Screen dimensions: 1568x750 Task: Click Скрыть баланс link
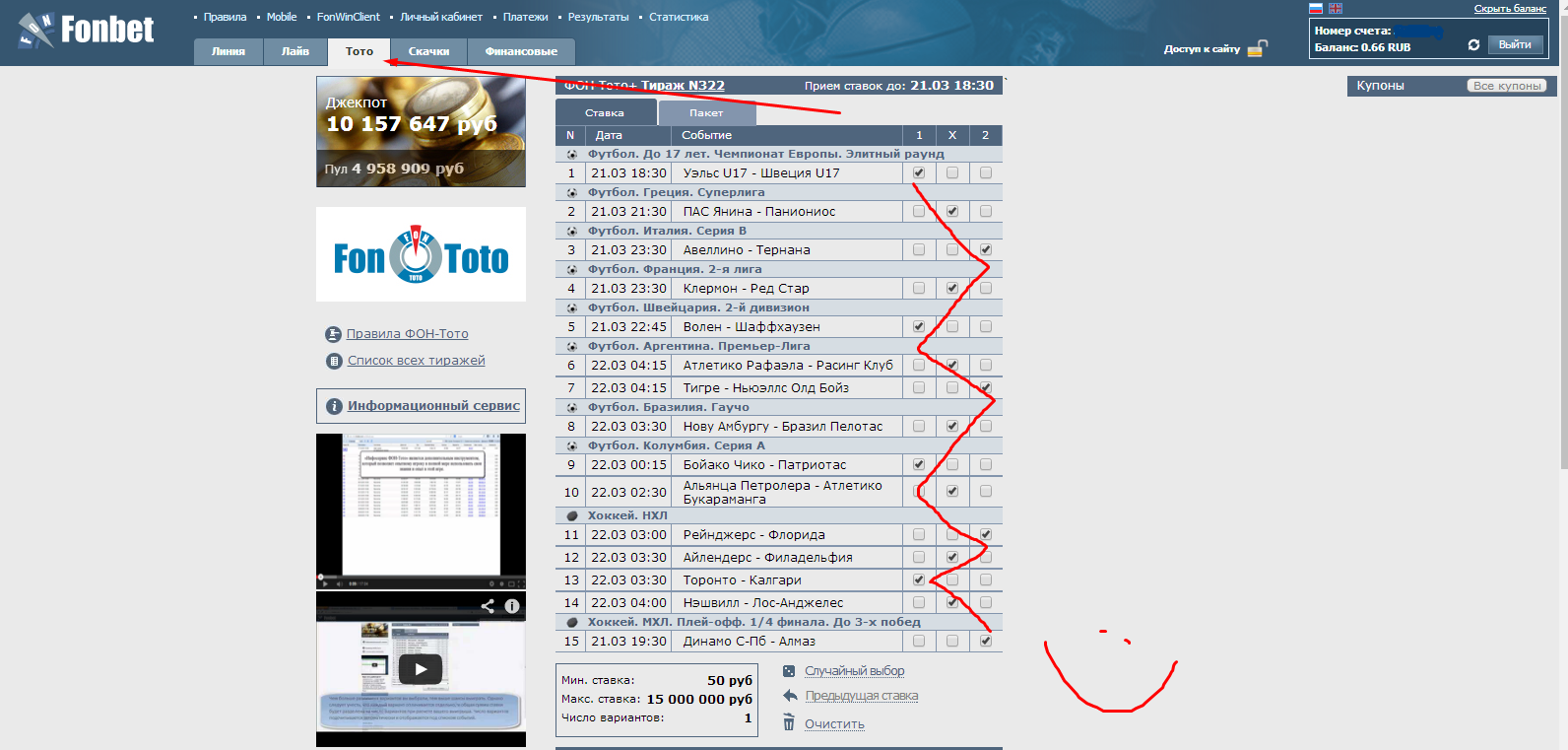(x=1510, y=8)
